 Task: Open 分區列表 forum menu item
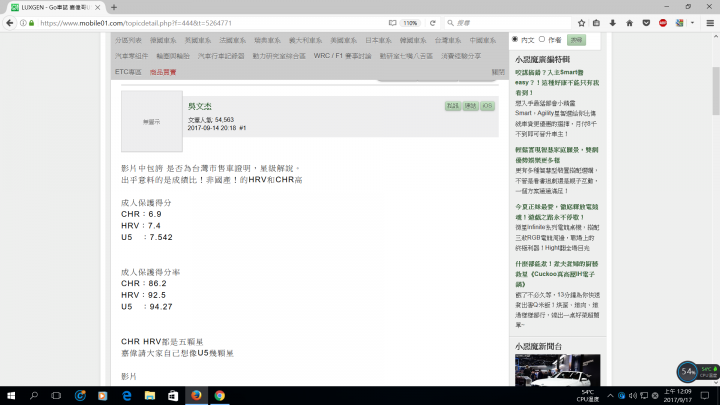[128, 40]
